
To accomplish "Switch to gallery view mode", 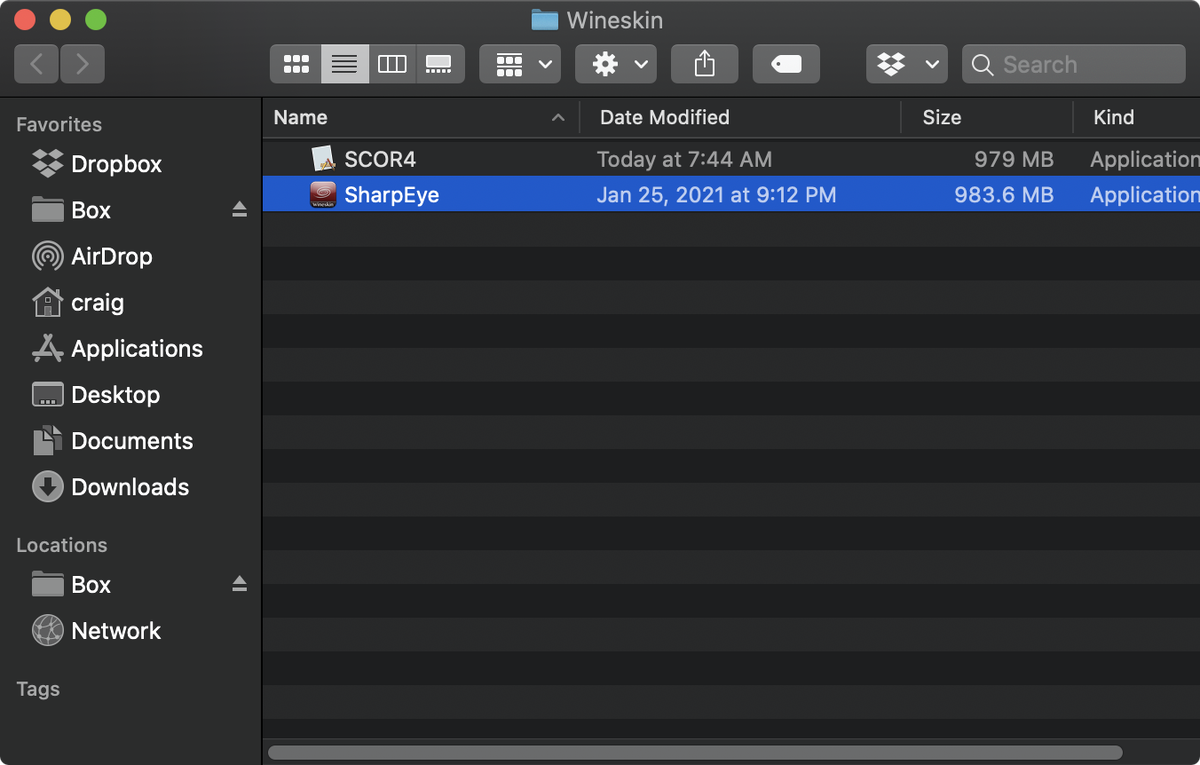I will 438,65.
